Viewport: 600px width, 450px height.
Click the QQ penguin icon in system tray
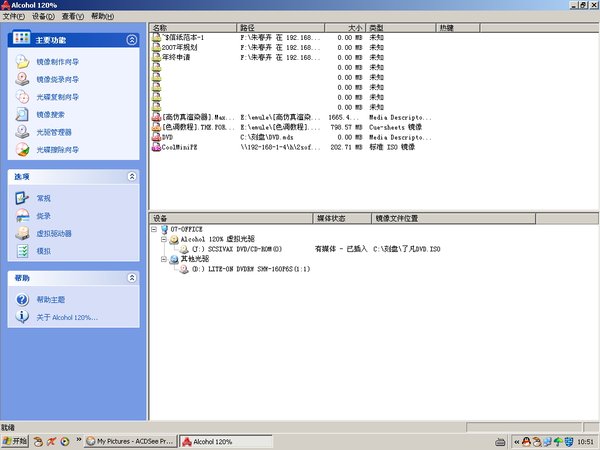[527, 442]
